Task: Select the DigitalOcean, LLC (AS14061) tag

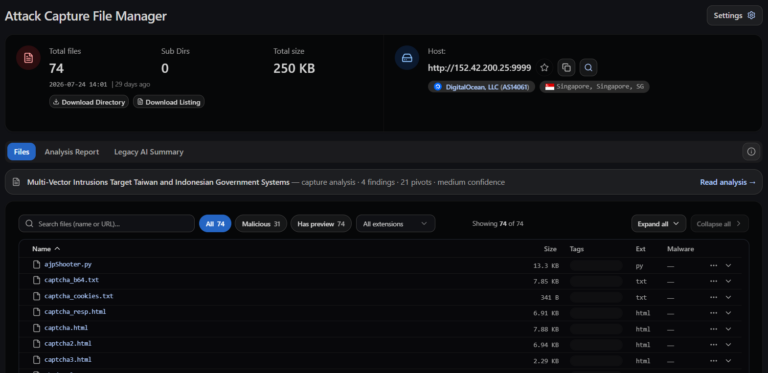Action: point(481,87)
